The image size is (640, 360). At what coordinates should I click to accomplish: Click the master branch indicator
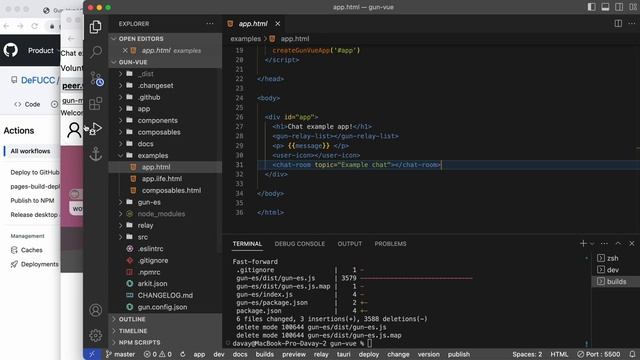click(x=120, y=354)
